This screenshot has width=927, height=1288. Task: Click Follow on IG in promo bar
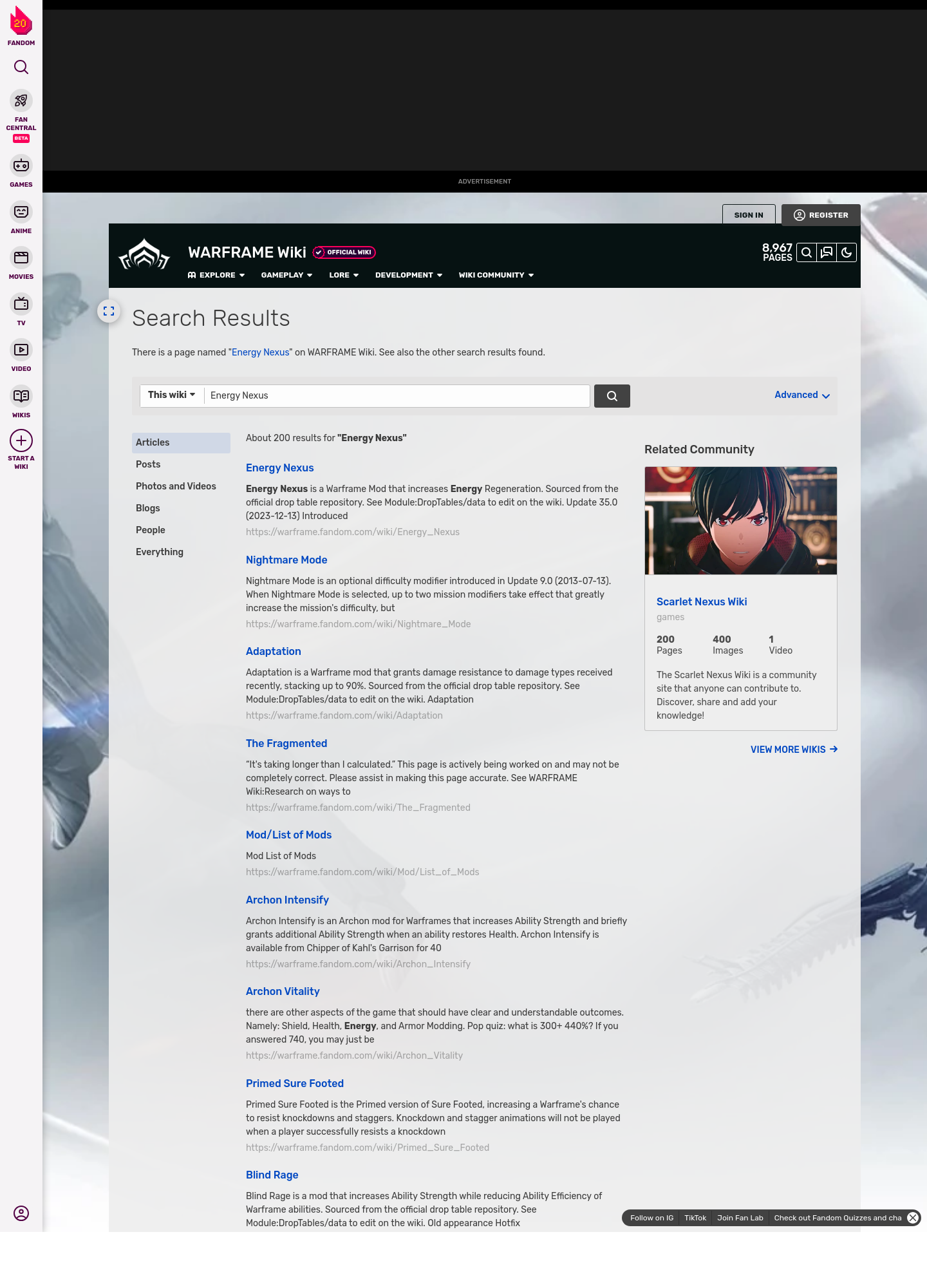point(651,1218)
